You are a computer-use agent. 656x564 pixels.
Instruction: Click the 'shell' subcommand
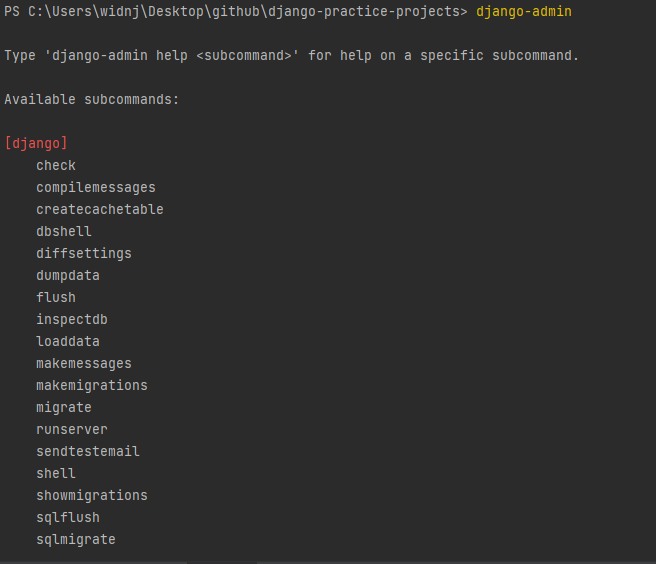pos(56,474)
